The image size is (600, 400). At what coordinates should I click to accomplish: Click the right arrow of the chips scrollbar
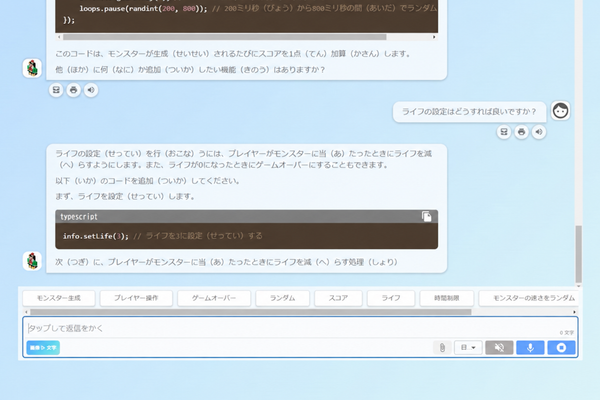tap(574, 312)
